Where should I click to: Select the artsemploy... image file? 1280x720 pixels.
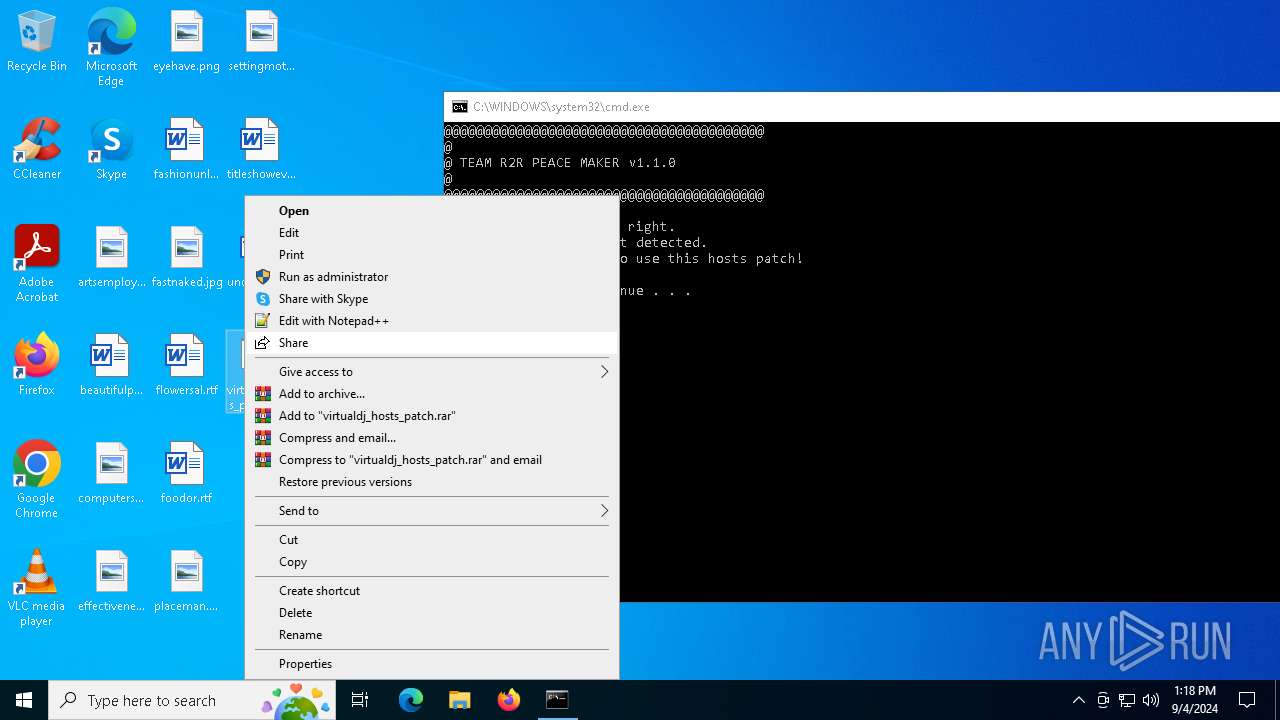tap(111, 258)
